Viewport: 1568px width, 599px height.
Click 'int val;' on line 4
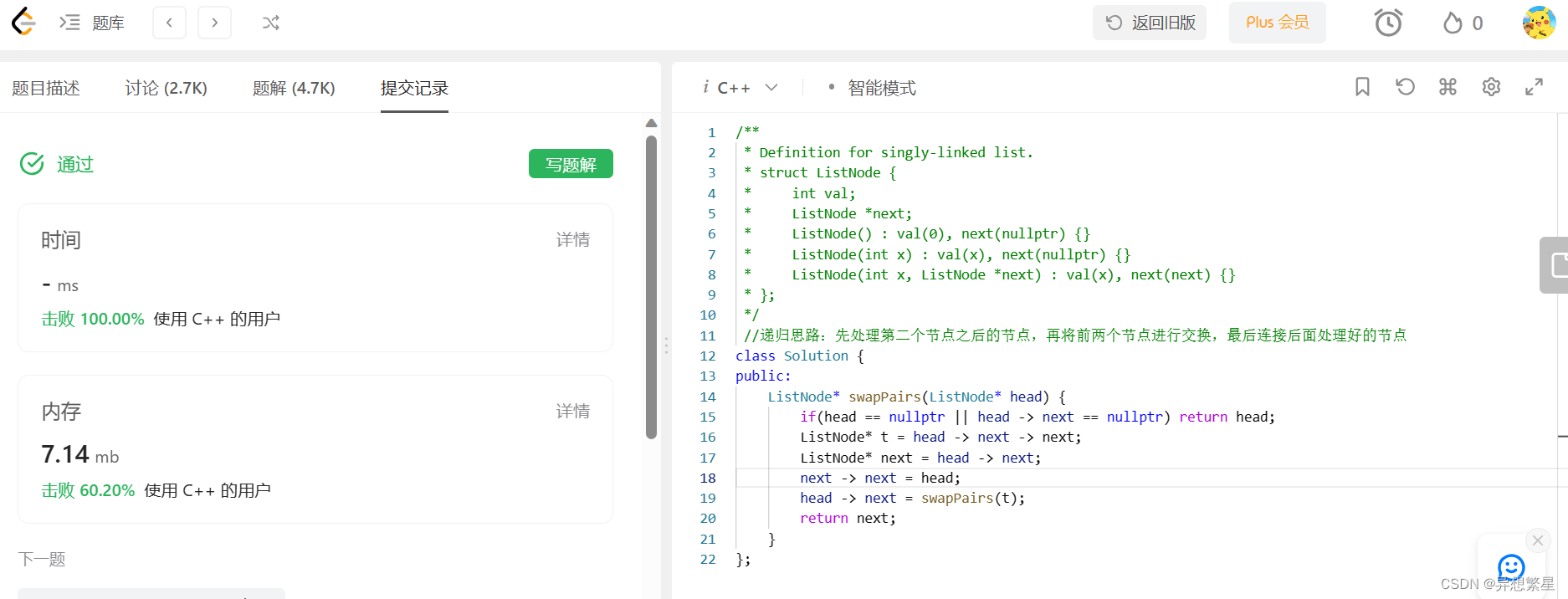(824, 193)
